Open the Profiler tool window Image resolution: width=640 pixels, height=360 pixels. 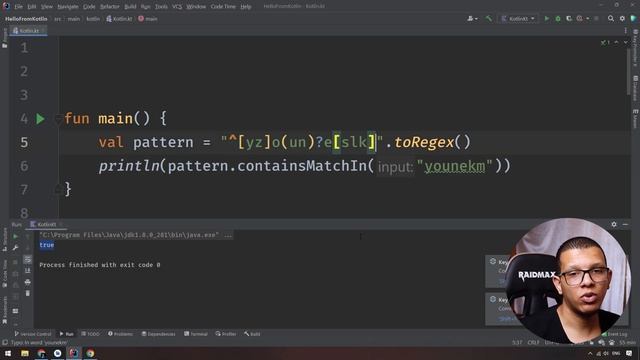226,334
